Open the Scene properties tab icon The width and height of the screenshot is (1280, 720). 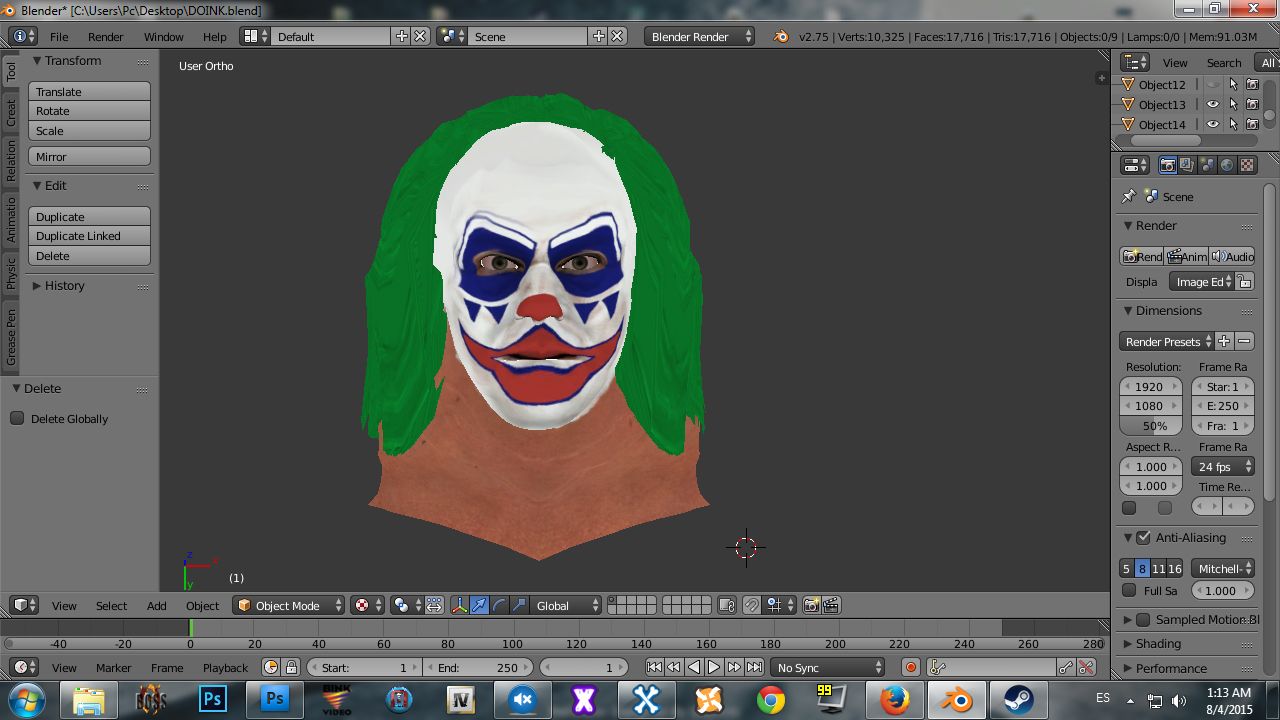1207,165
